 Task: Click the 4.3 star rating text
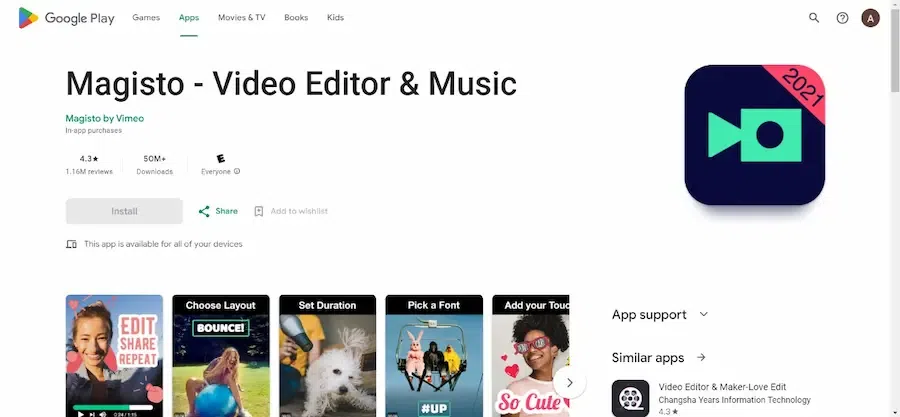point(90,159)
